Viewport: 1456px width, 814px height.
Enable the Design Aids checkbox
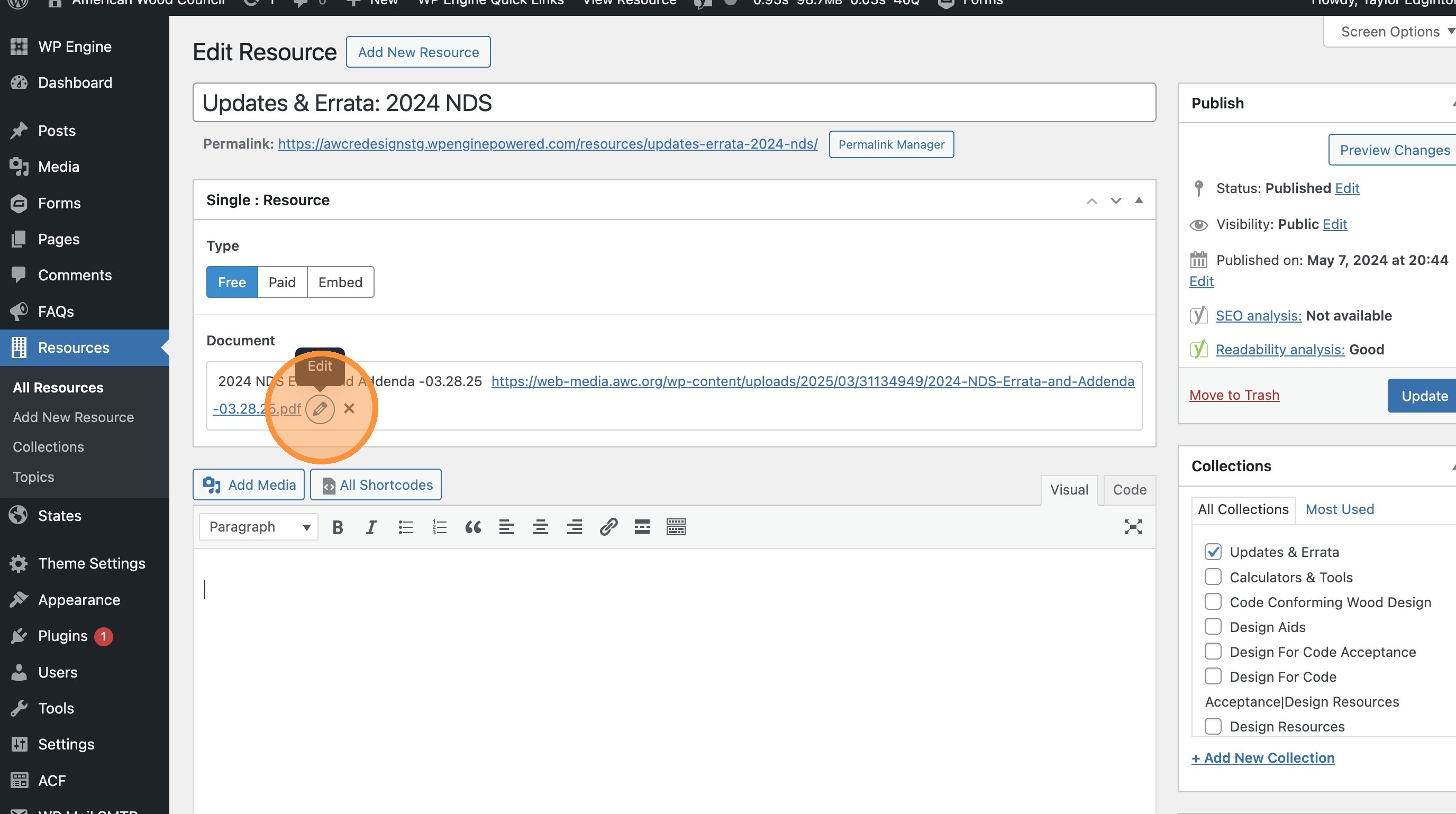pyautogui.click(x=1213, y=626)
